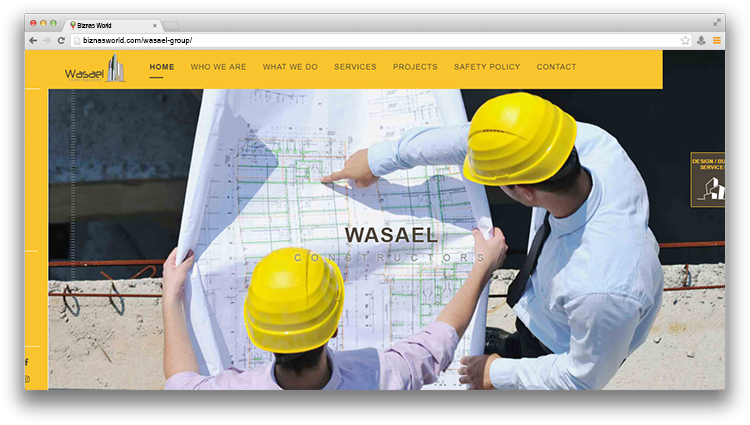Open SAFETY POLICY menu item

[x=487, y=67]
